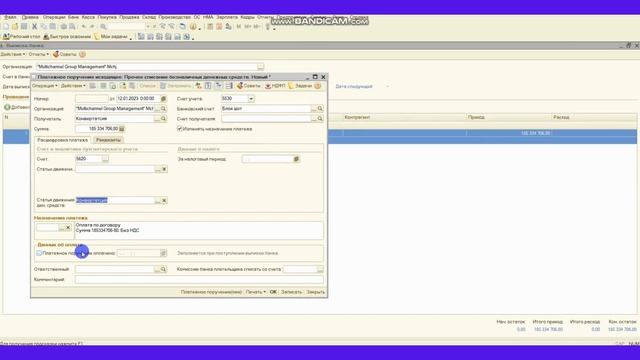Search the Ответственный field with the magnifier

click(x=163, y=269)
